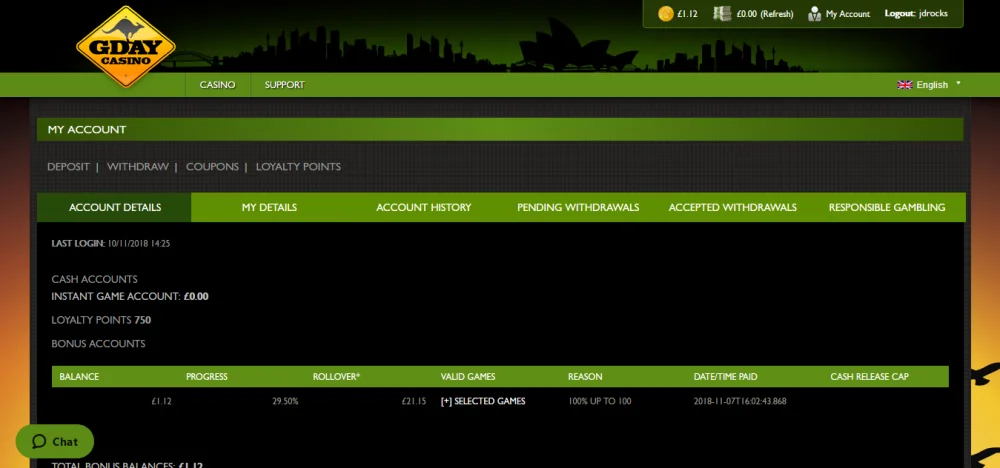Click the £0.00 (Refresh) balance link

coord(765,14)
